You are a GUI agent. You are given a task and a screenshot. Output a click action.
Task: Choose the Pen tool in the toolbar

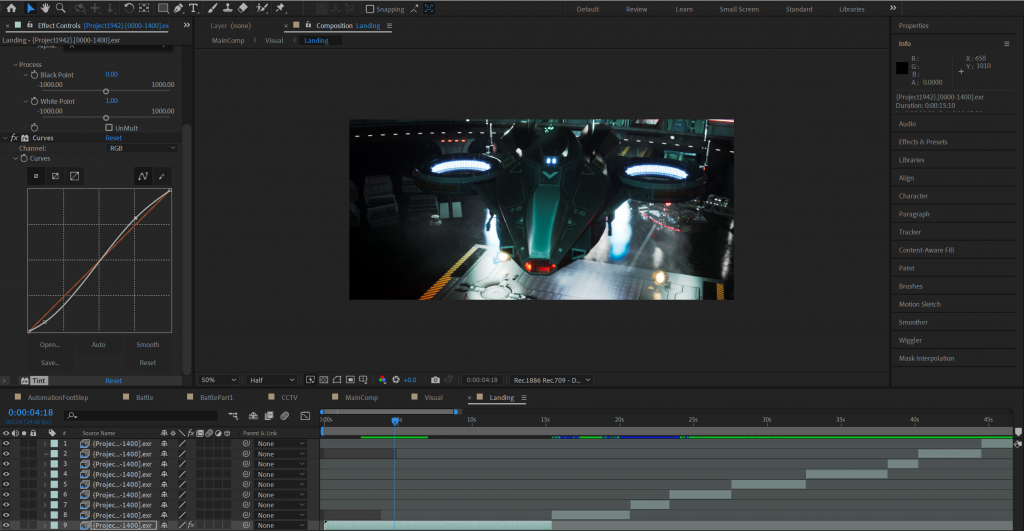tap(180, 8)
